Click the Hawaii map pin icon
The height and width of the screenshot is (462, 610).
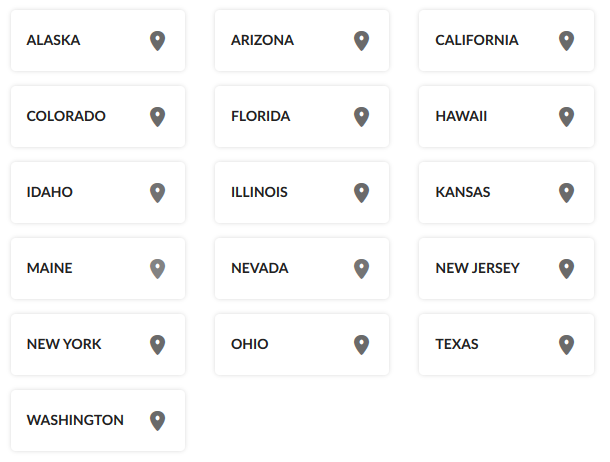pyautogui.click(x=566, y=116)
